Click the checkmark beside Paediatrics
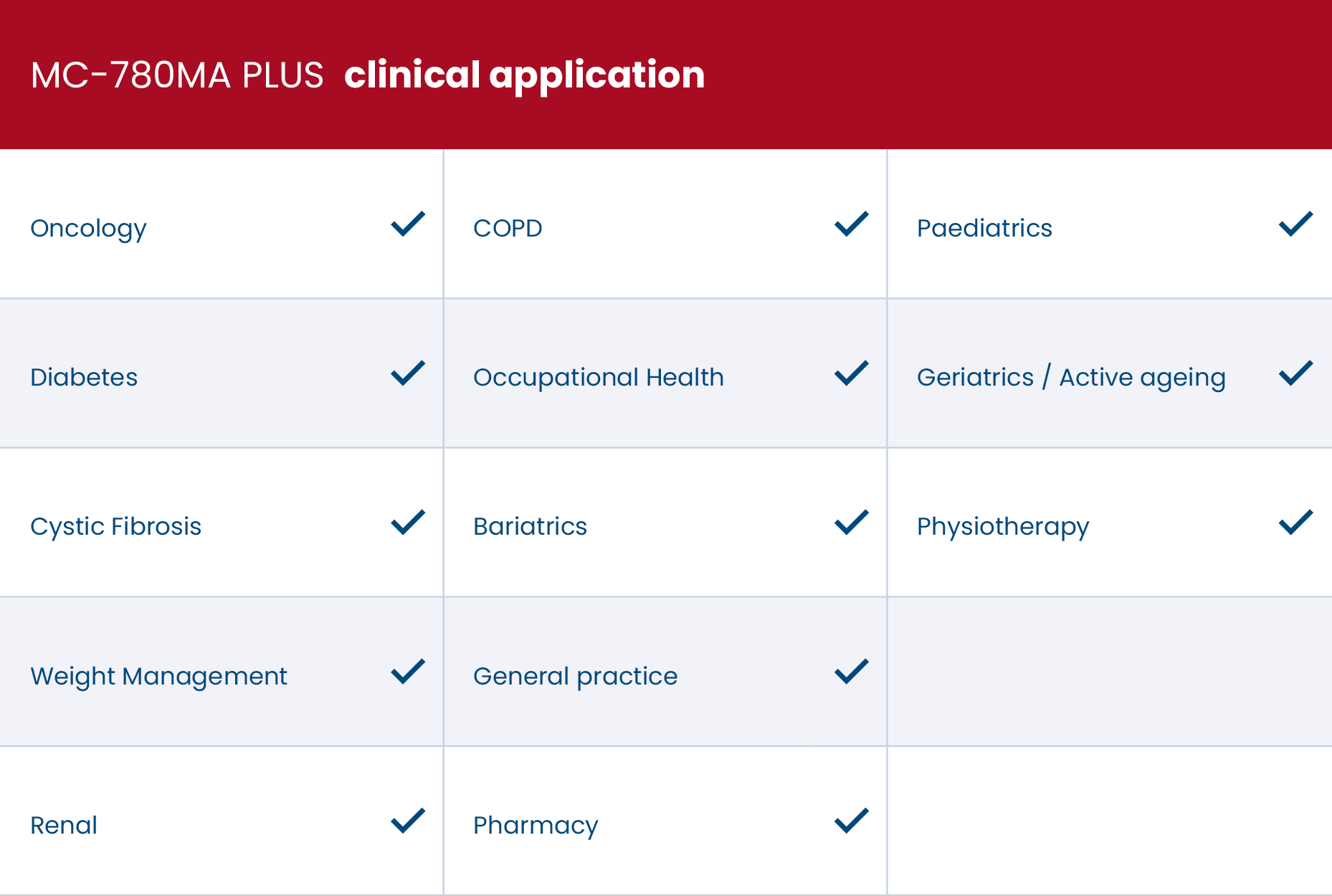 click(x=1296, y=224)
